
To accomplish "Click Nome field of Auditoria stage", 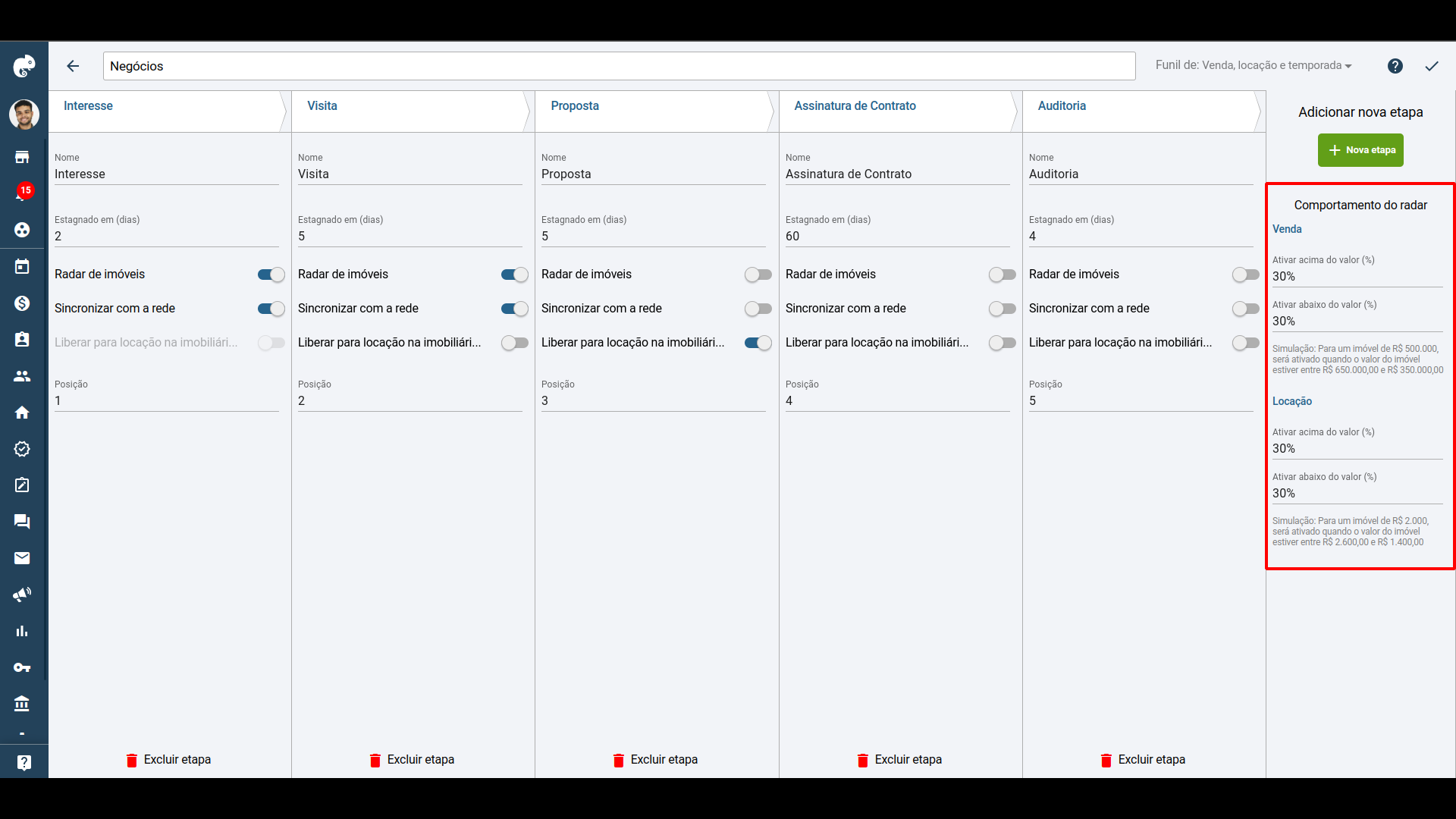I will [1141, 174].
